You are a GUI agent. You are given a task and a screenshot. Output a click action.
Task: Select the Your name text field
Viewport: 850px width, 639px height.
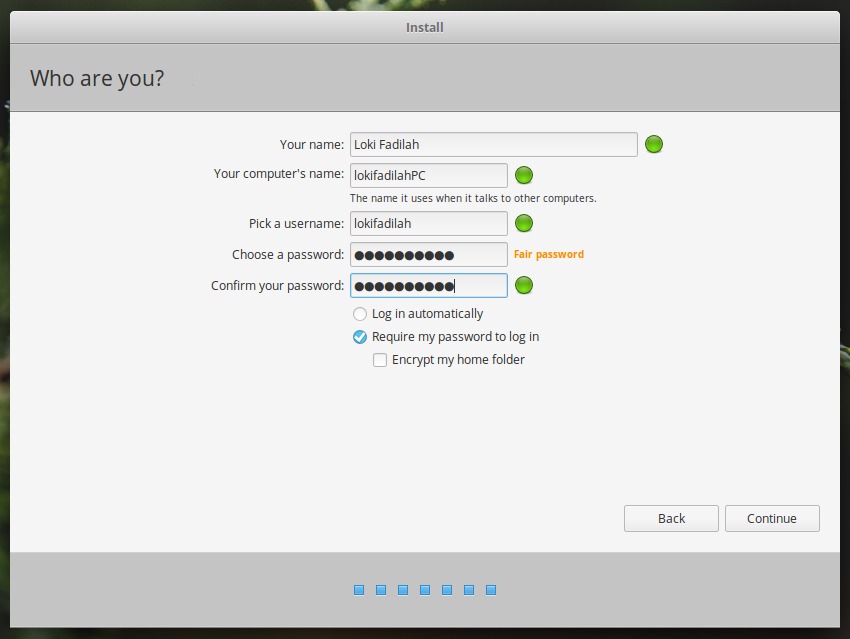(492, 144)
